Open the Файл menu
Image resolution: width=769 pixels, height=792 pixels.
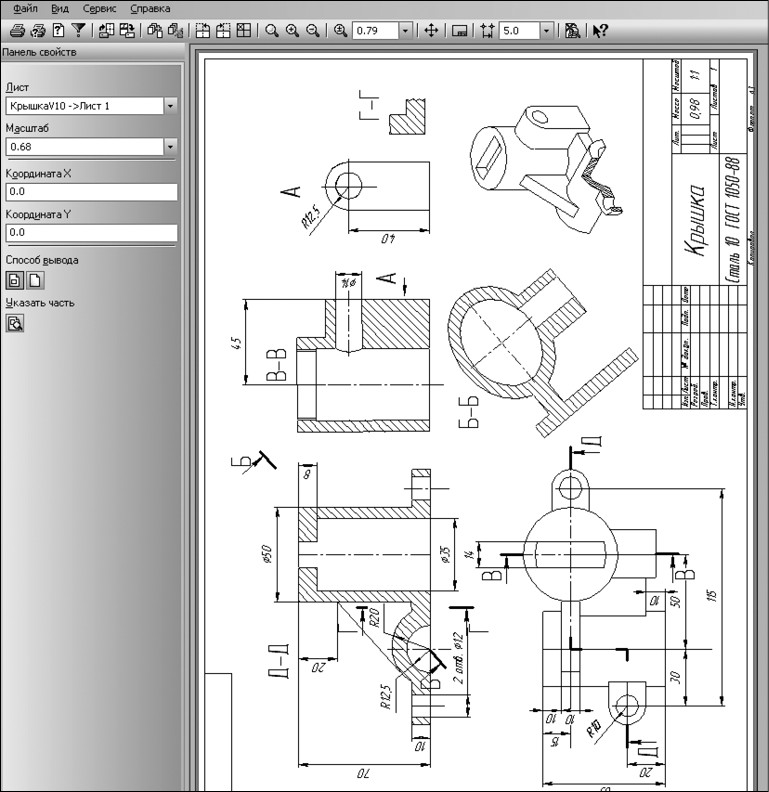point(25,8)
